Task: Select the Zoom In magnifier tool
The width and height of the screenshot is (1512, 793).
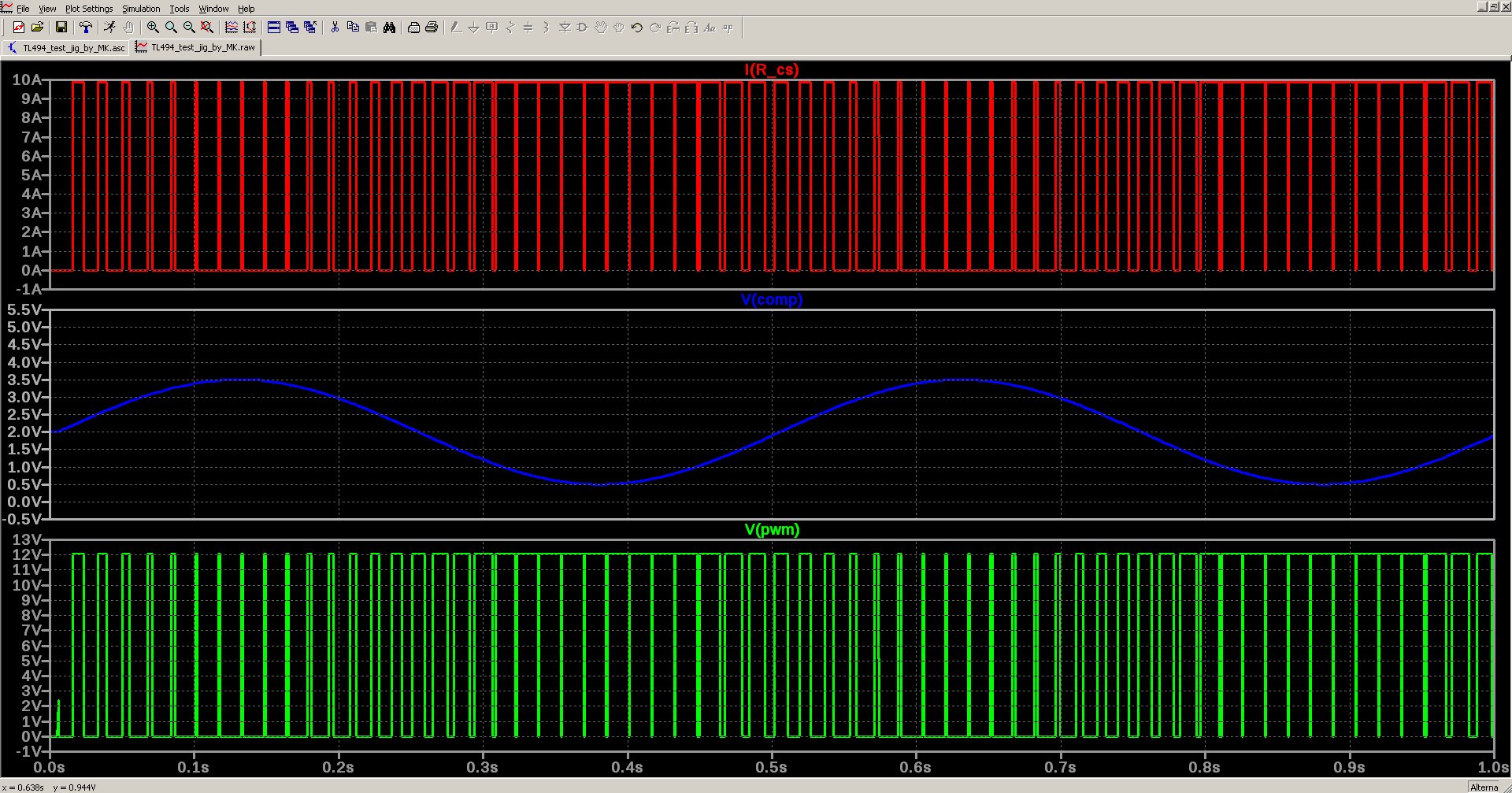Action: click(x=153, y=28)
